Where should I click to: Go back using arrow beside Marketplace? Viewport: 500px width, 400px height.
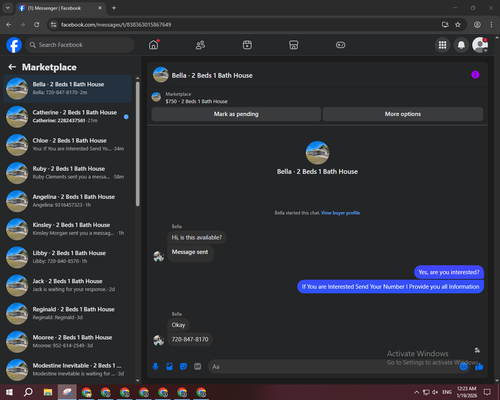[12, 67]
